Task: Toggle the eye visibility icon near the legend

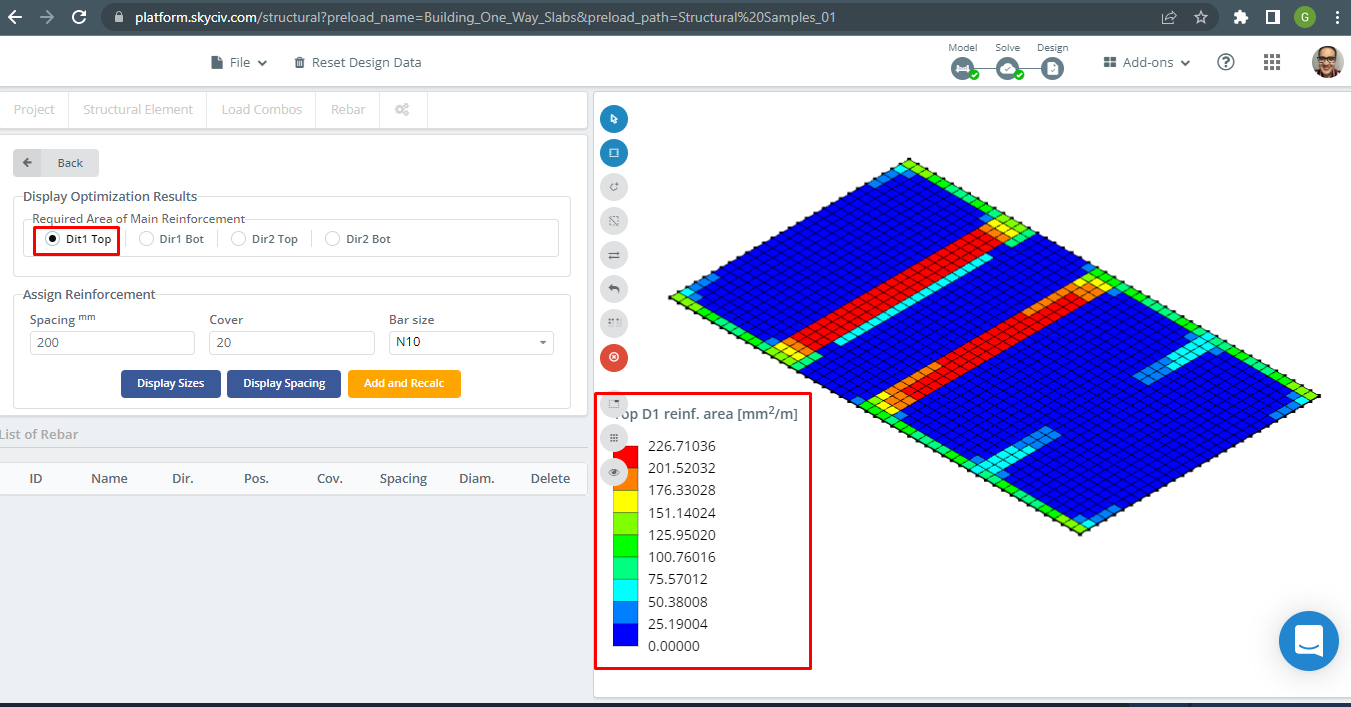Action: click(613, 472)
